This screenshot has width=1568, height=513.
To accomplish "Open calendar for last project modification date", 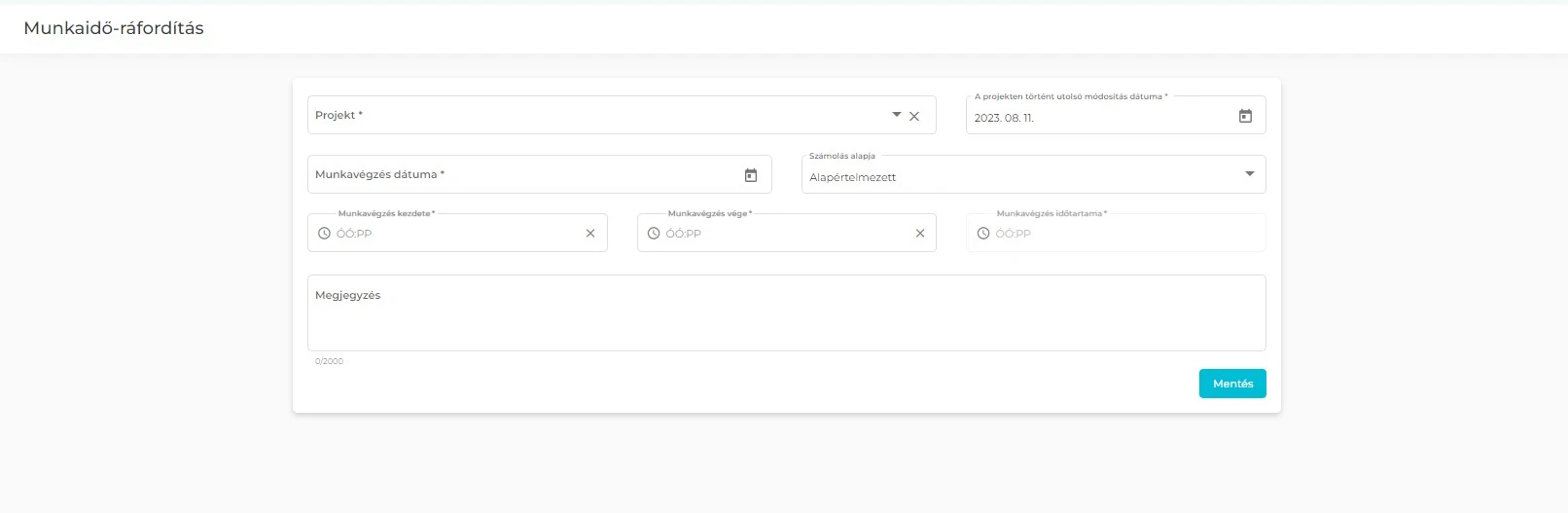I will (x=1245, y=116).
